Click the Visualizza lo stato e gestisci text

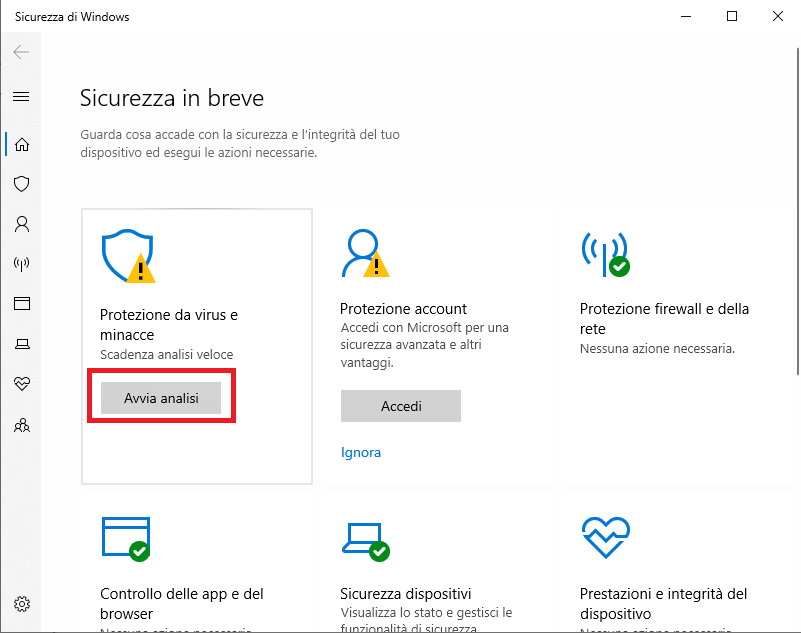(x=426, y=619)
